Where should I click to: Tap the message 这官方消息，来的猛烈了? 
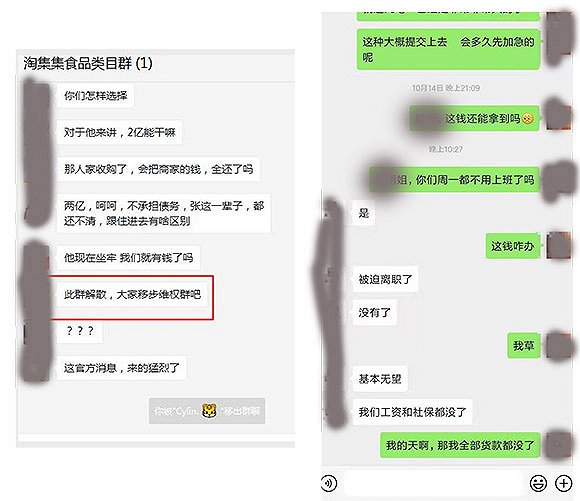tap(121, 368)
